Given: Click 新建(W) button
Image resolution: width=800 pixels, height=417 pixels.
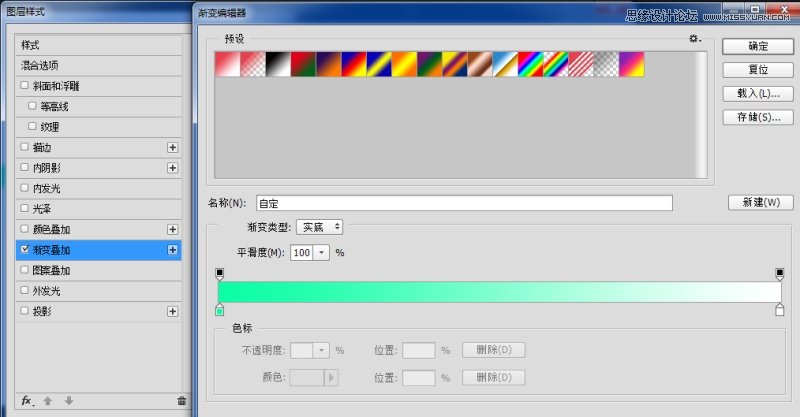Looking at the screenshot, I should click(x=761, y=203).
